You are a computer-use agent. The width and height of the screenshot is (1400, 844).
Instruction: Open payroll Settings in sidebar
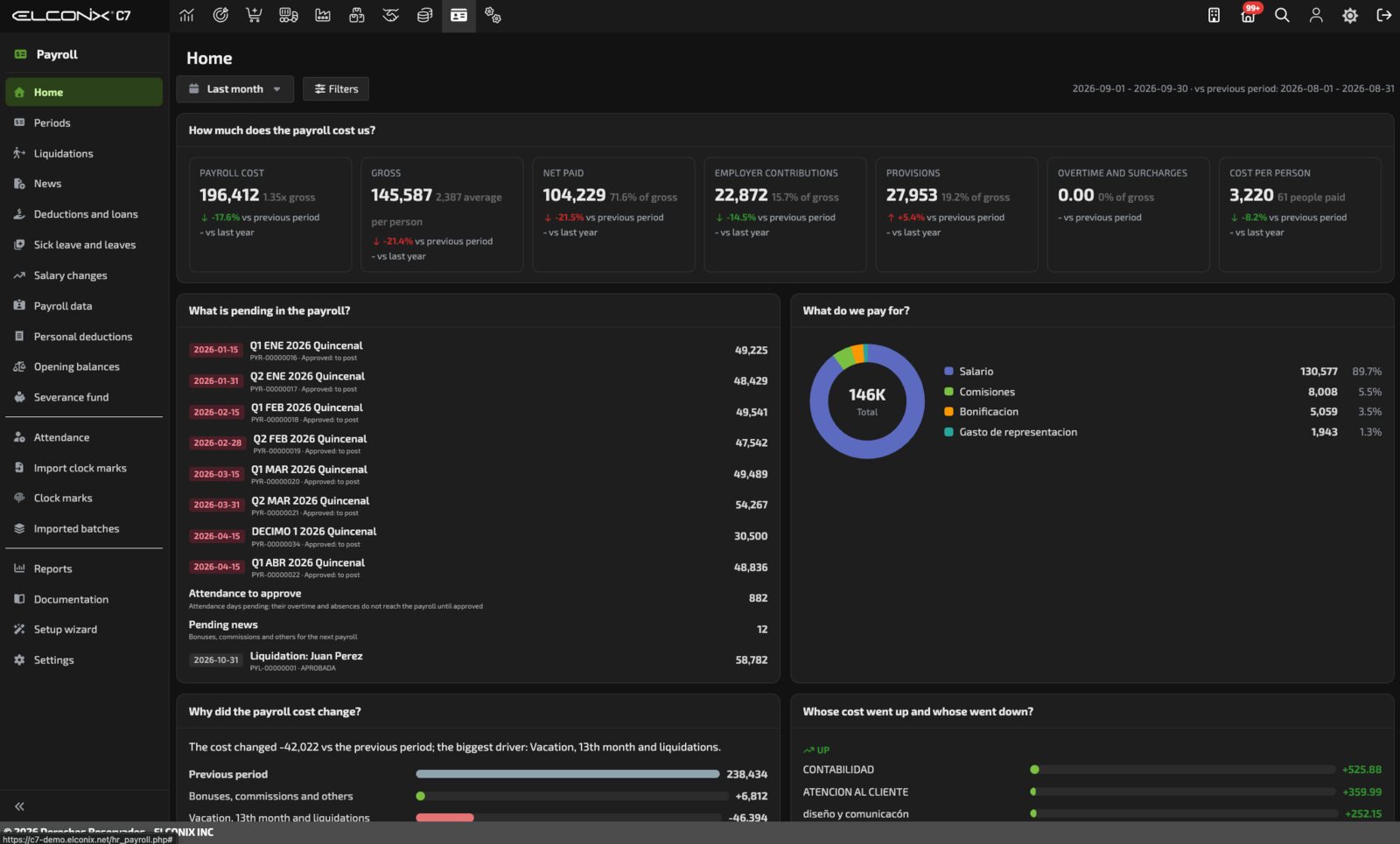(x=84, y=660)
